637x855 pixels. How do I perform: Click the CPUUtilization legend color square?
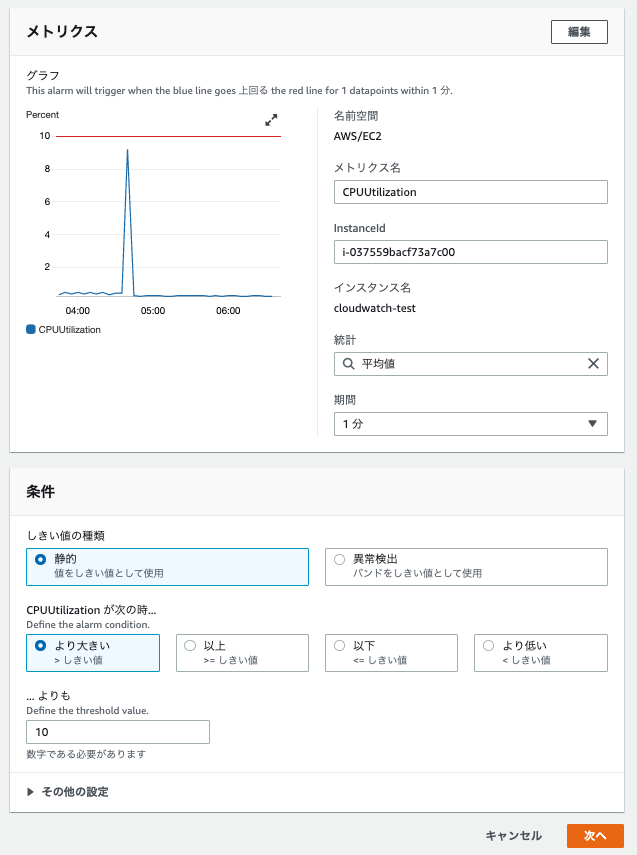point(31,329)
